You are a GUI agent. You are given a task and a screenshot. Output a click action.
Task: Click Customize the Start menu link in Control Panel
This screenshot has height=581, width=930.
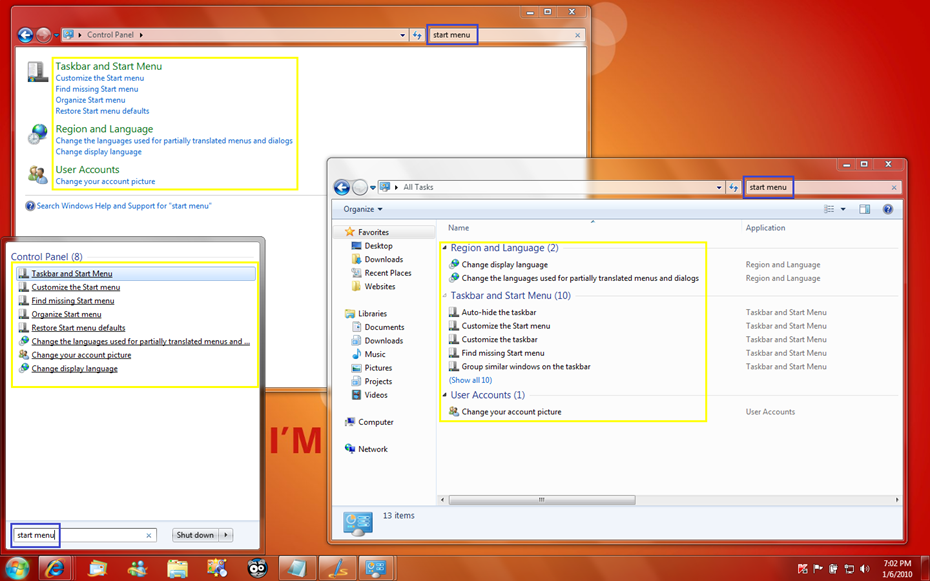(x=100, y=78)
